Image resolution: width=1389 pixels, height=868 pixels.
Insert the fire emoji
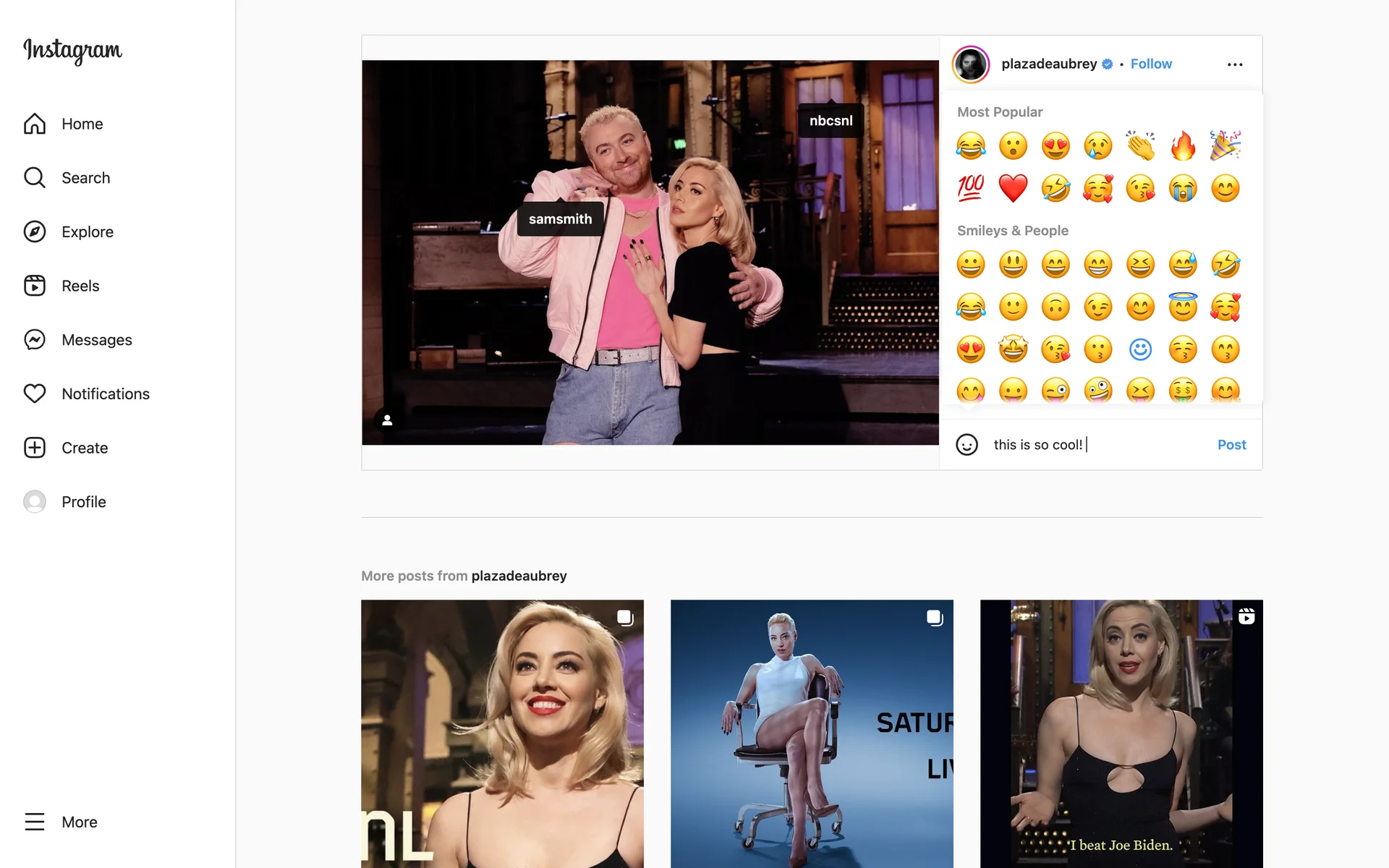1183,145
